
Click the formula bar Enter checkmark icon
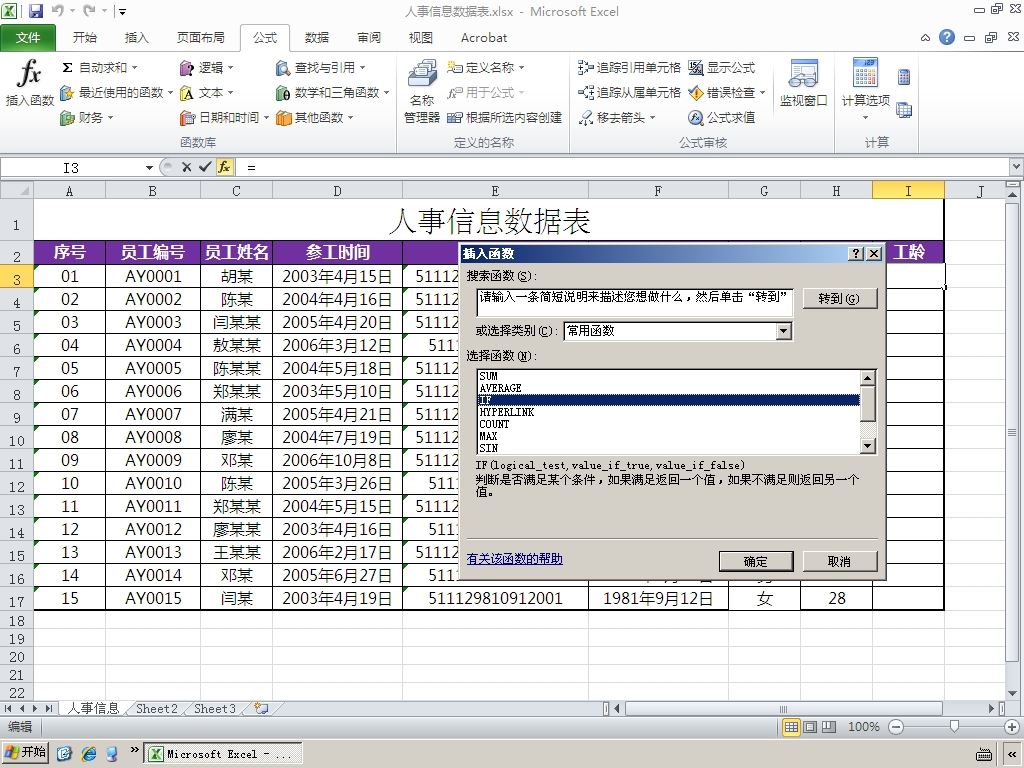(x=205, y=167)
